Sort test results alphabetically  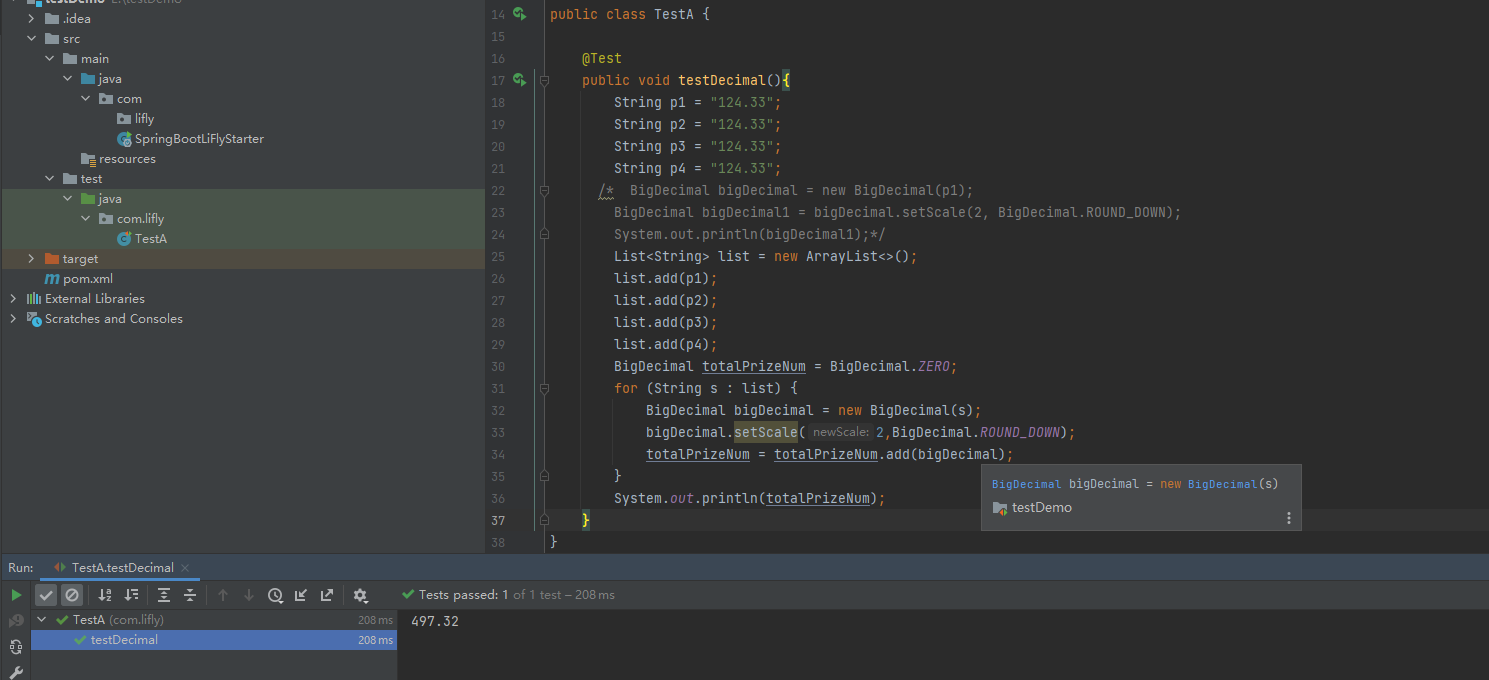click(105, 595)
